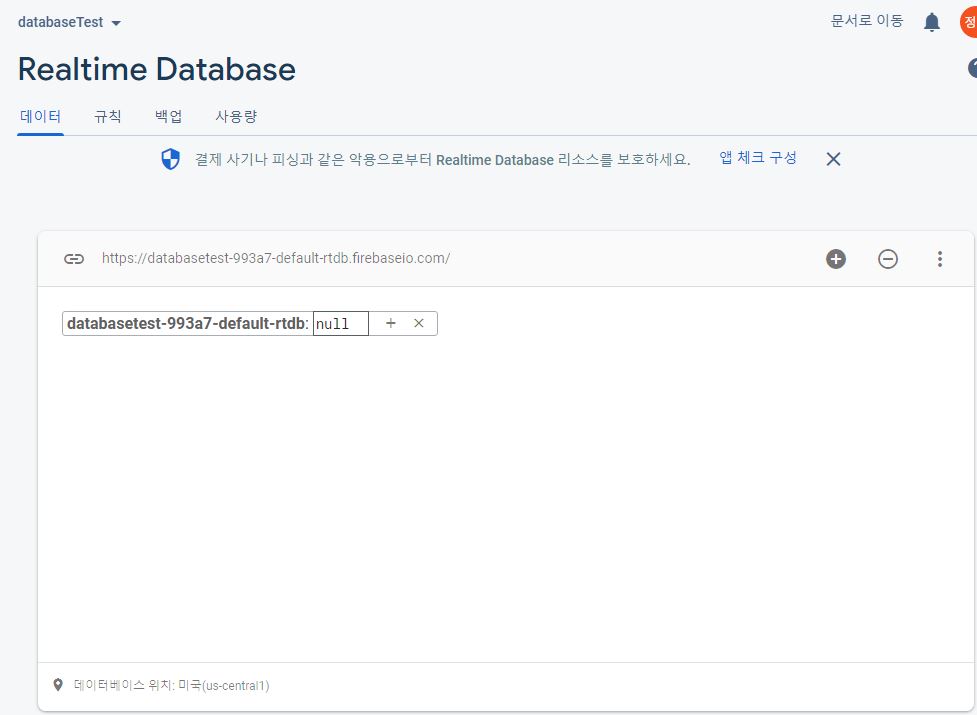Click the blue shield security icon
This screenshot has width=977, height=715.
(x=170, y=159)
